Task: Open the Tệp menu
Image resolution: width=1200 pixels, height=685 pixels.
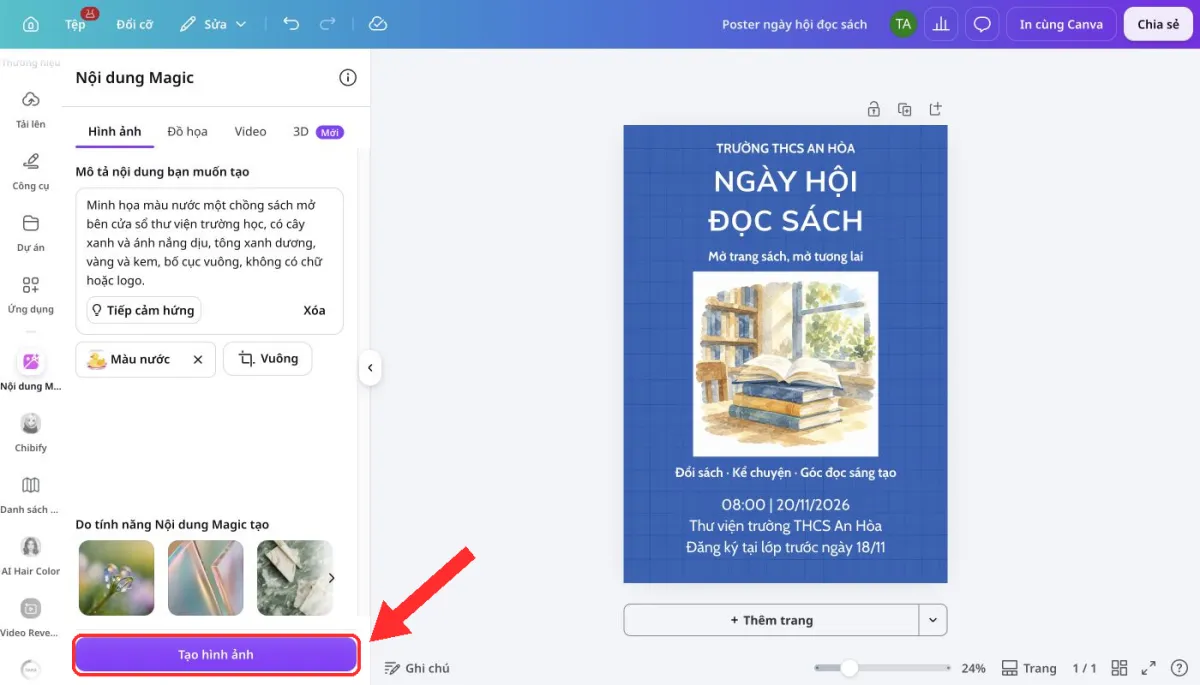Action: coord(76,24)
